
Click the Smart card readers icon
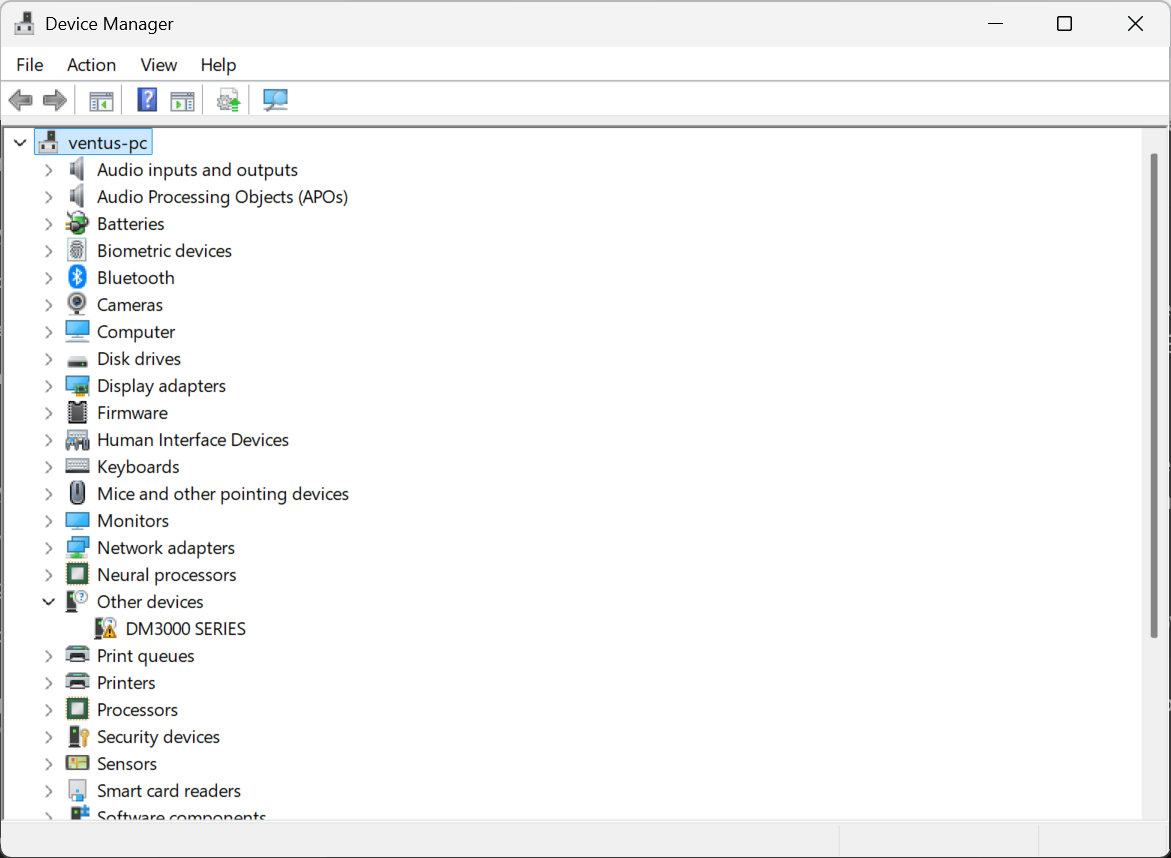(77, 790)
